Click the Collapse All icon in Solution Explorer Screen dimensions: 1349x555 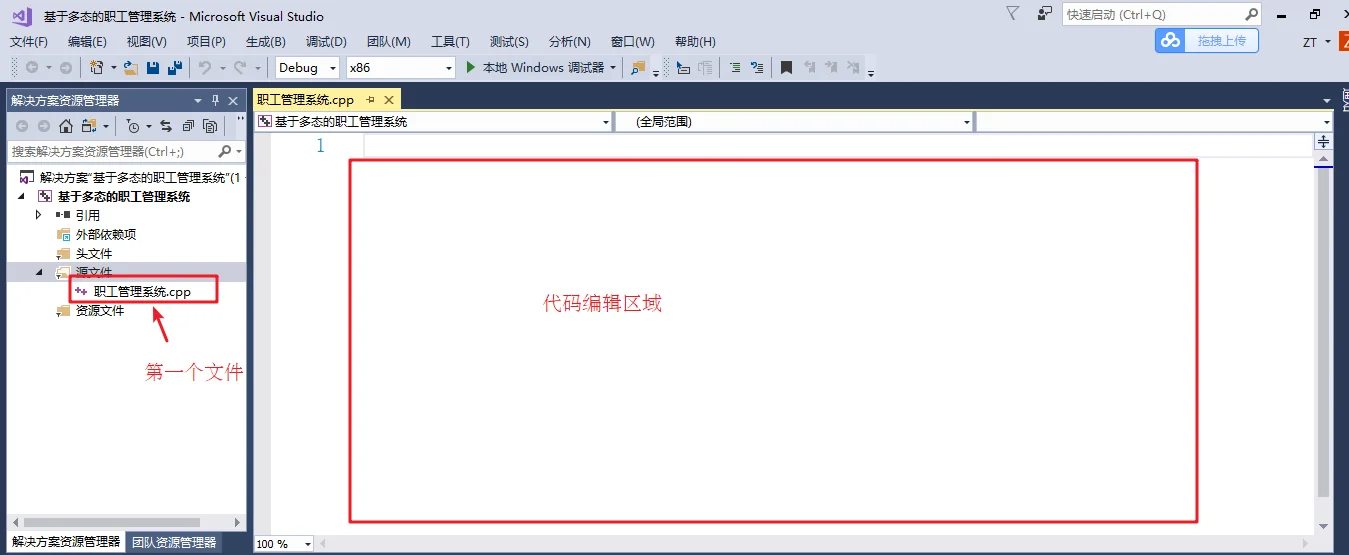coord(188,126)
